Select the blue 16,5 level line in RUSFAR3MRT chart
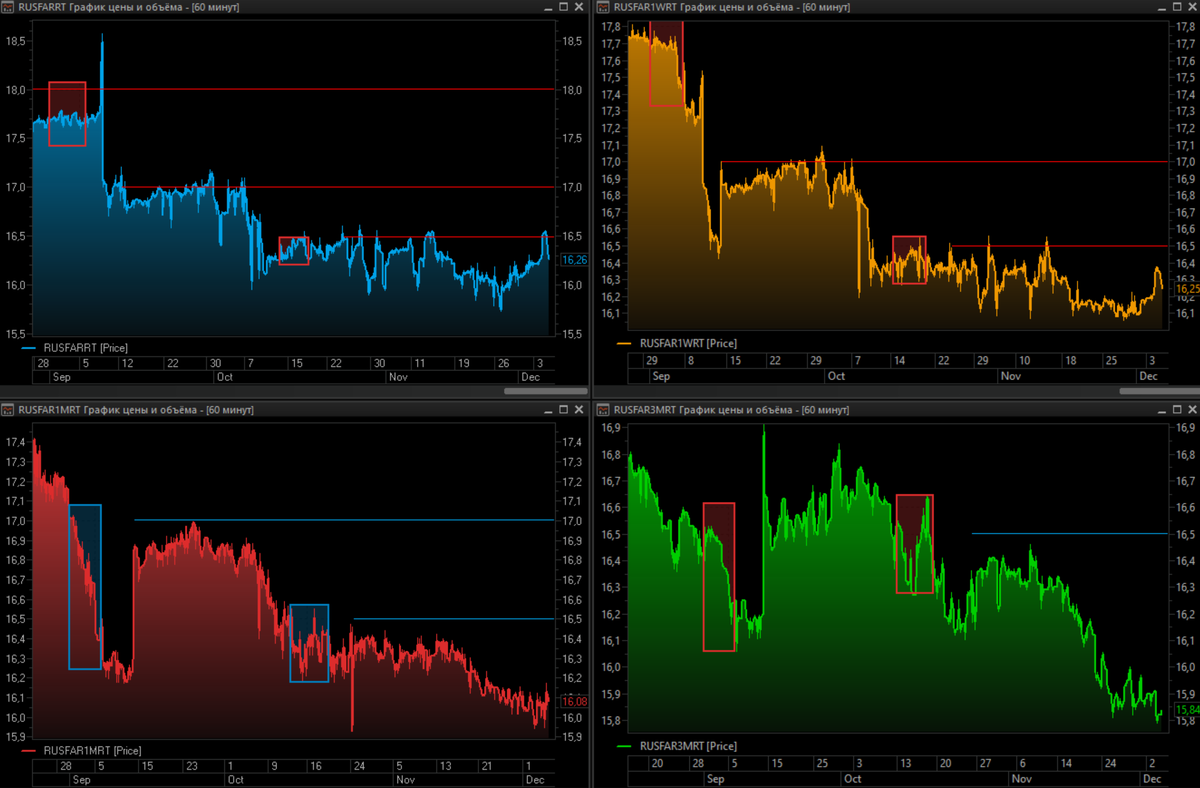The width and height of the screenshot is (1200, 788). tap(1069, 534)
